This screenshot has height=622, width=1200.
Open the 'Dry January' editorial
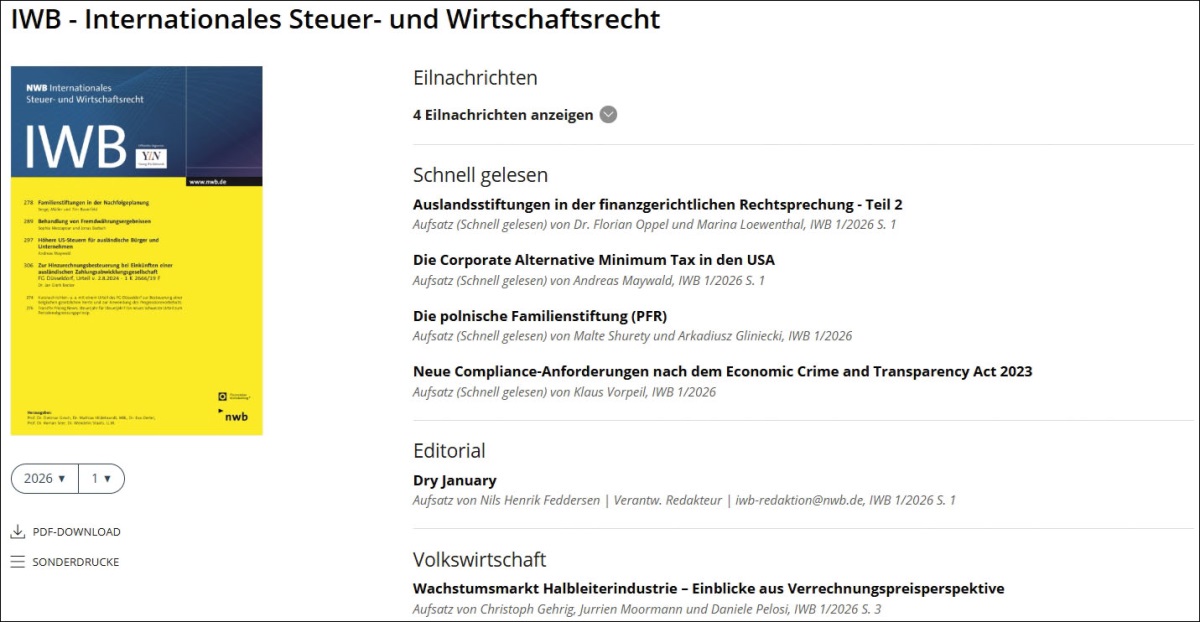[x=454, y=480]
